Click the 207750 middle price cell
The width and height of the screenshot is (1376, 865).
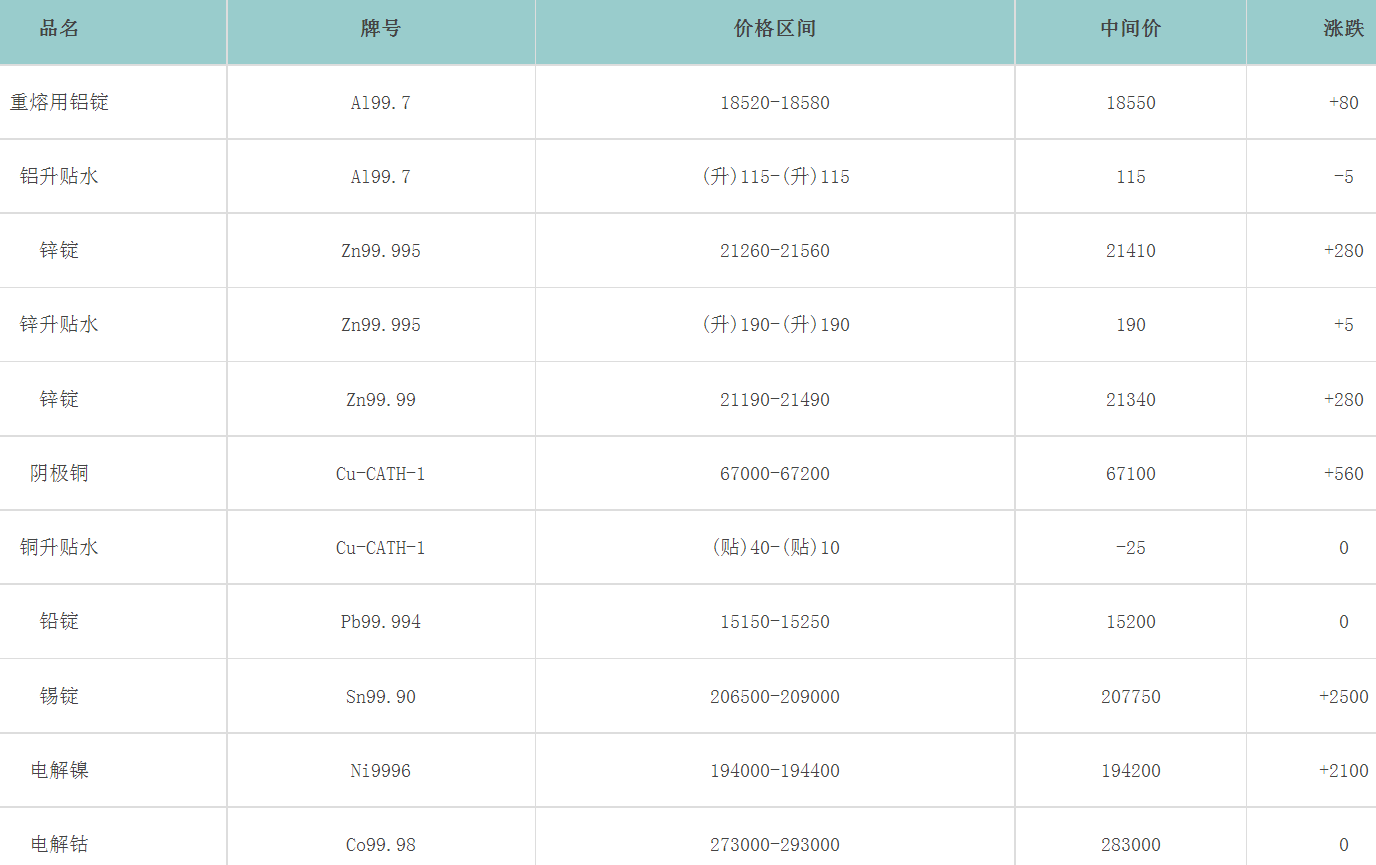(1130, 697)
